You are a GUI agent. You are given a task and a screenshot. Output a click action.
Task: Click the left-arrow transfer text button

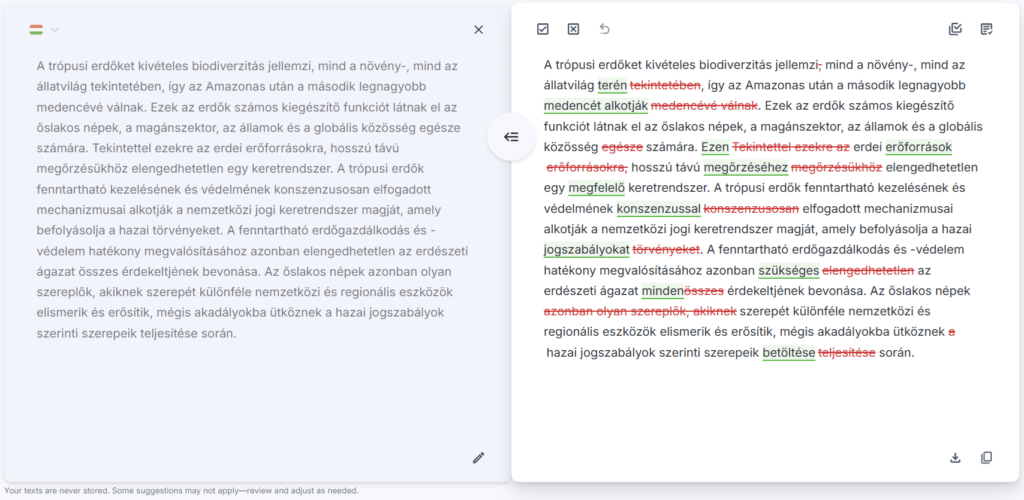pyautogui.click(x=511, y=137)
